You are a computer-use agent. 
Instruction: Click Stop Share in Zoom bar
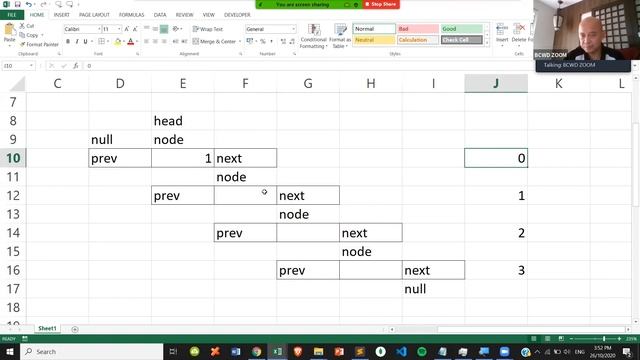(x=381, y=4)
